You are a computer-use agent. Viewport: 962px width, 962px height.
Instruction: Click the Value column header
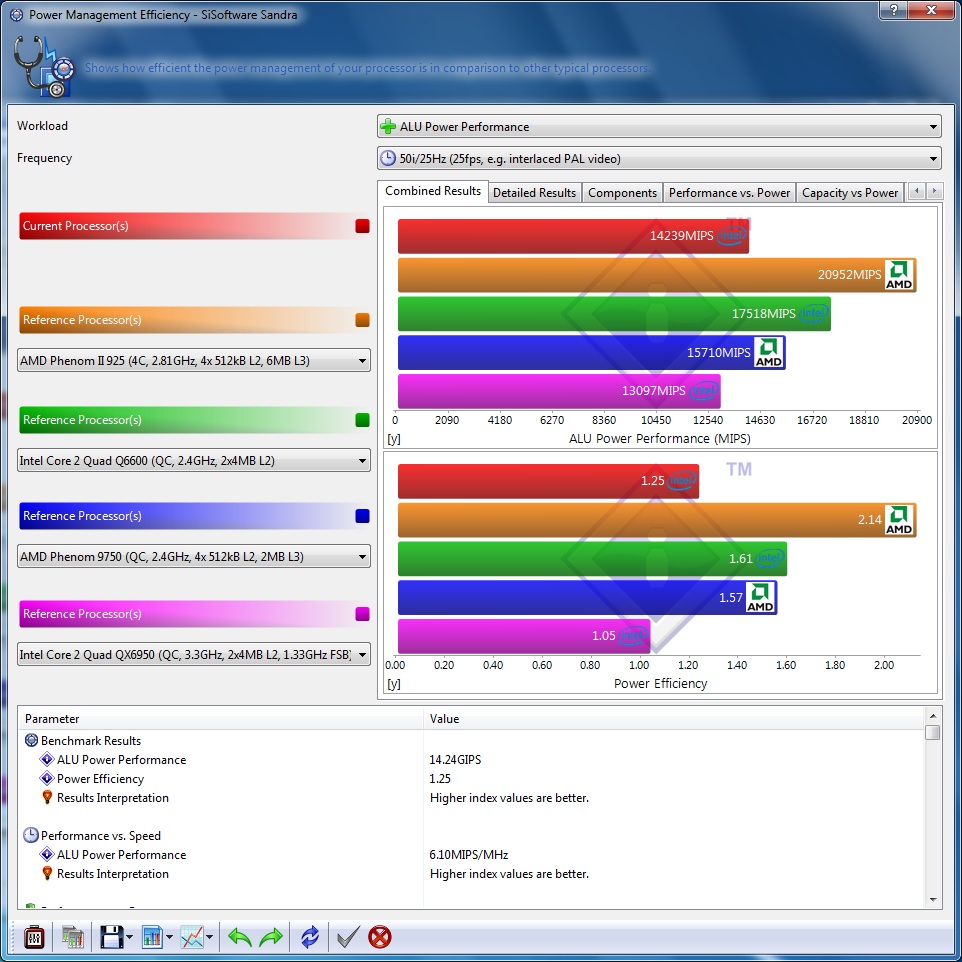click(x=673, y=718)
